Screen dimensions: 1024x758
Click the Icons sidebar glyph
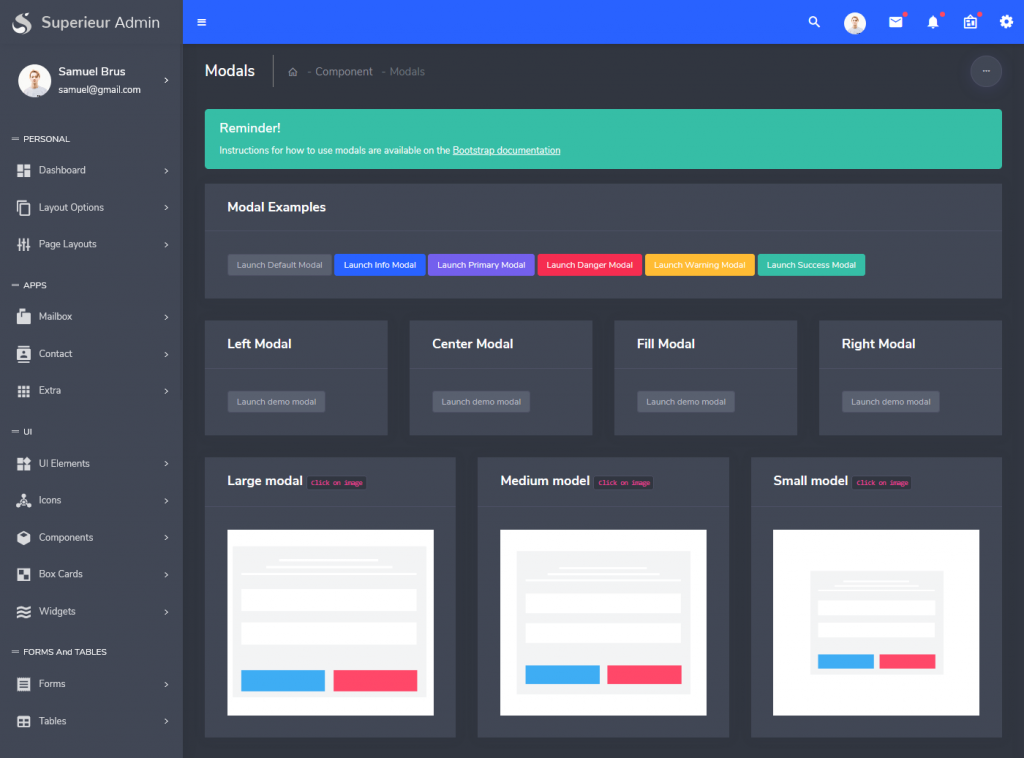(x=24, y=500)
